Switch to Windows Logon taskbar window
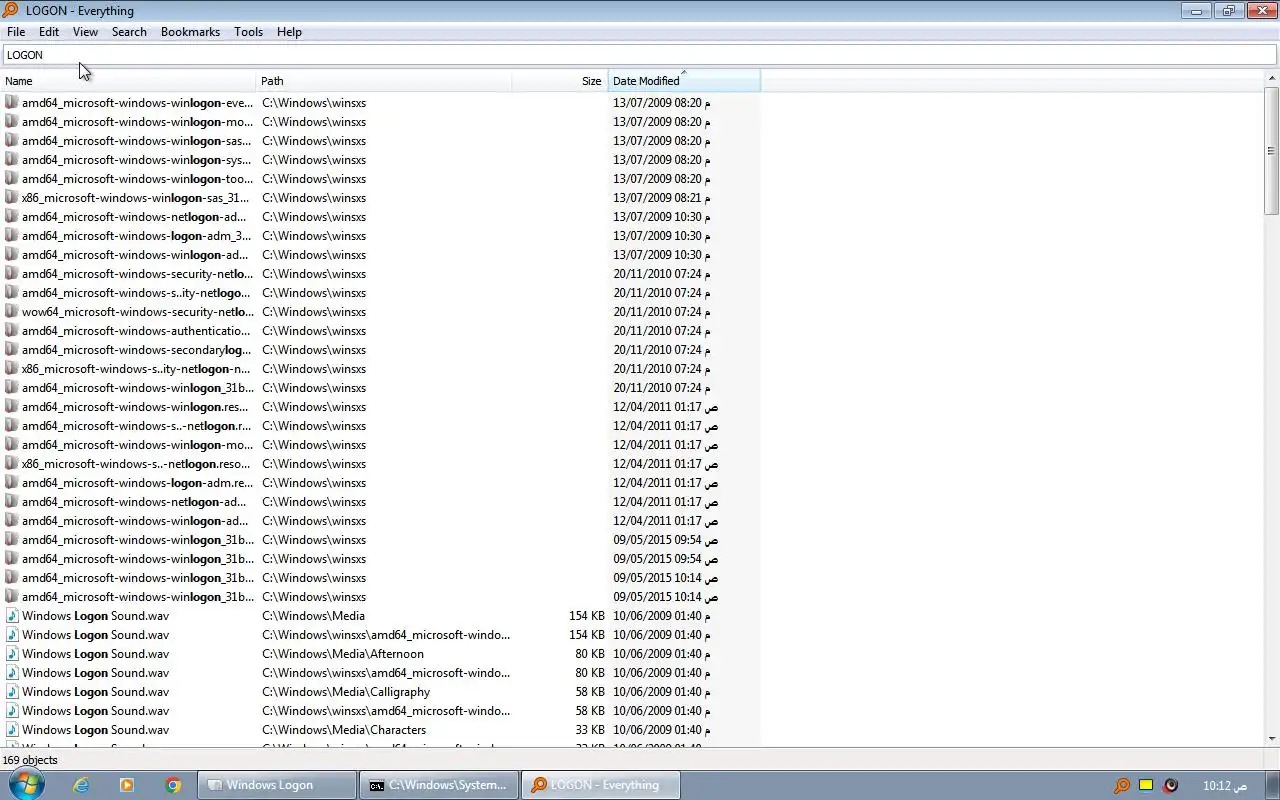 click(x=277, y=785)
